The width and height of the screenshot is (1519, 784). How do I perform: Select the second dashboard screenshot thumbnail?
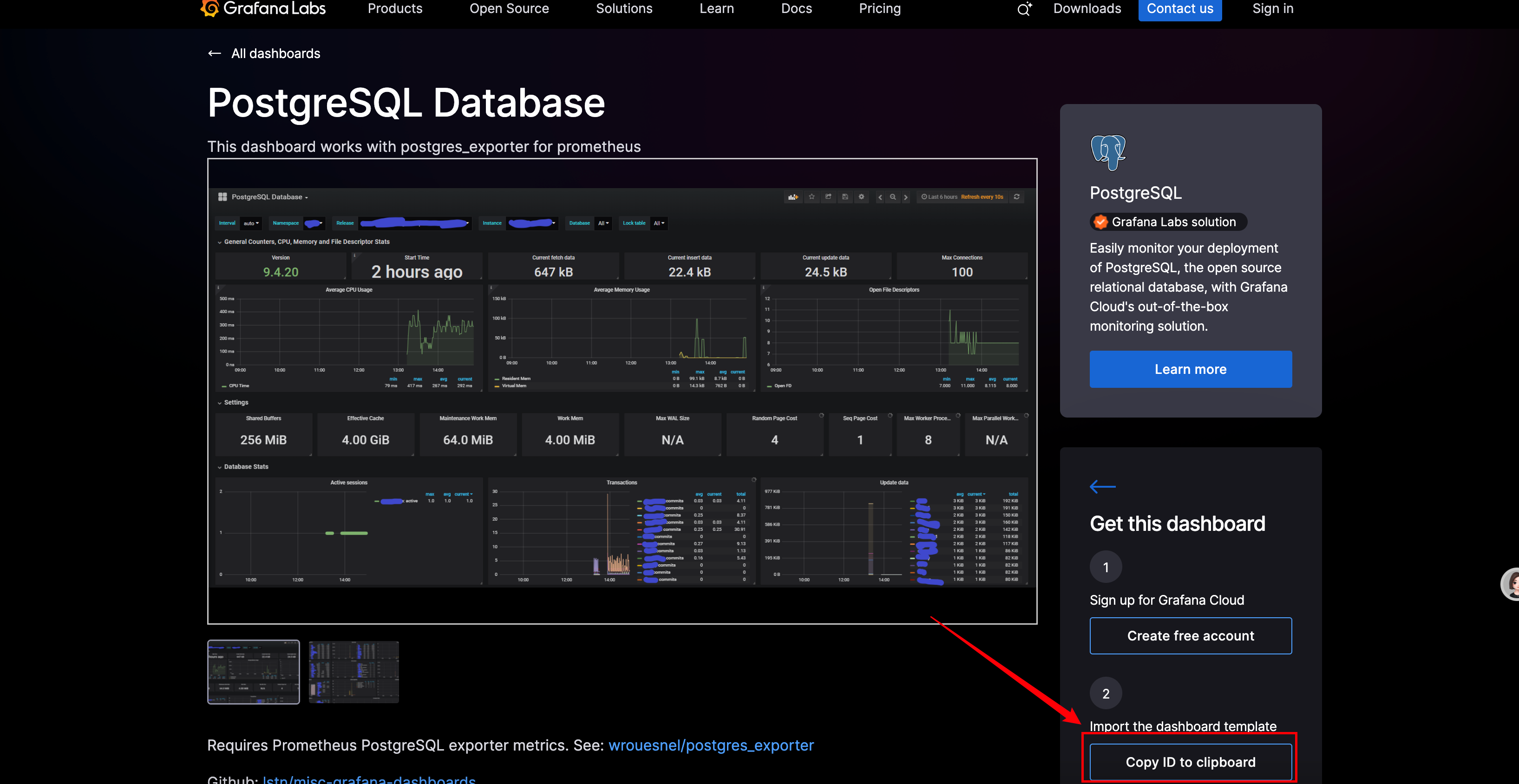coord(354,672)
